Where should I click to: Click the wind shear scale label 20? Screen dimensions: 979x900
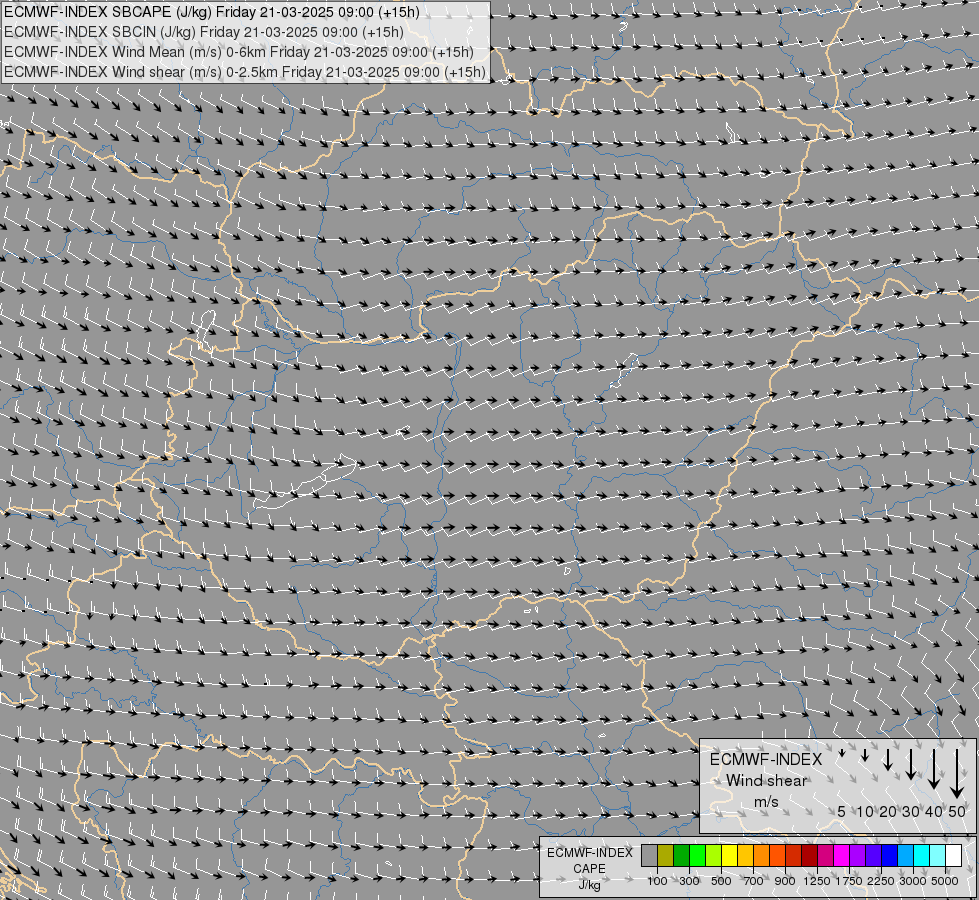(x=888, y=812)
